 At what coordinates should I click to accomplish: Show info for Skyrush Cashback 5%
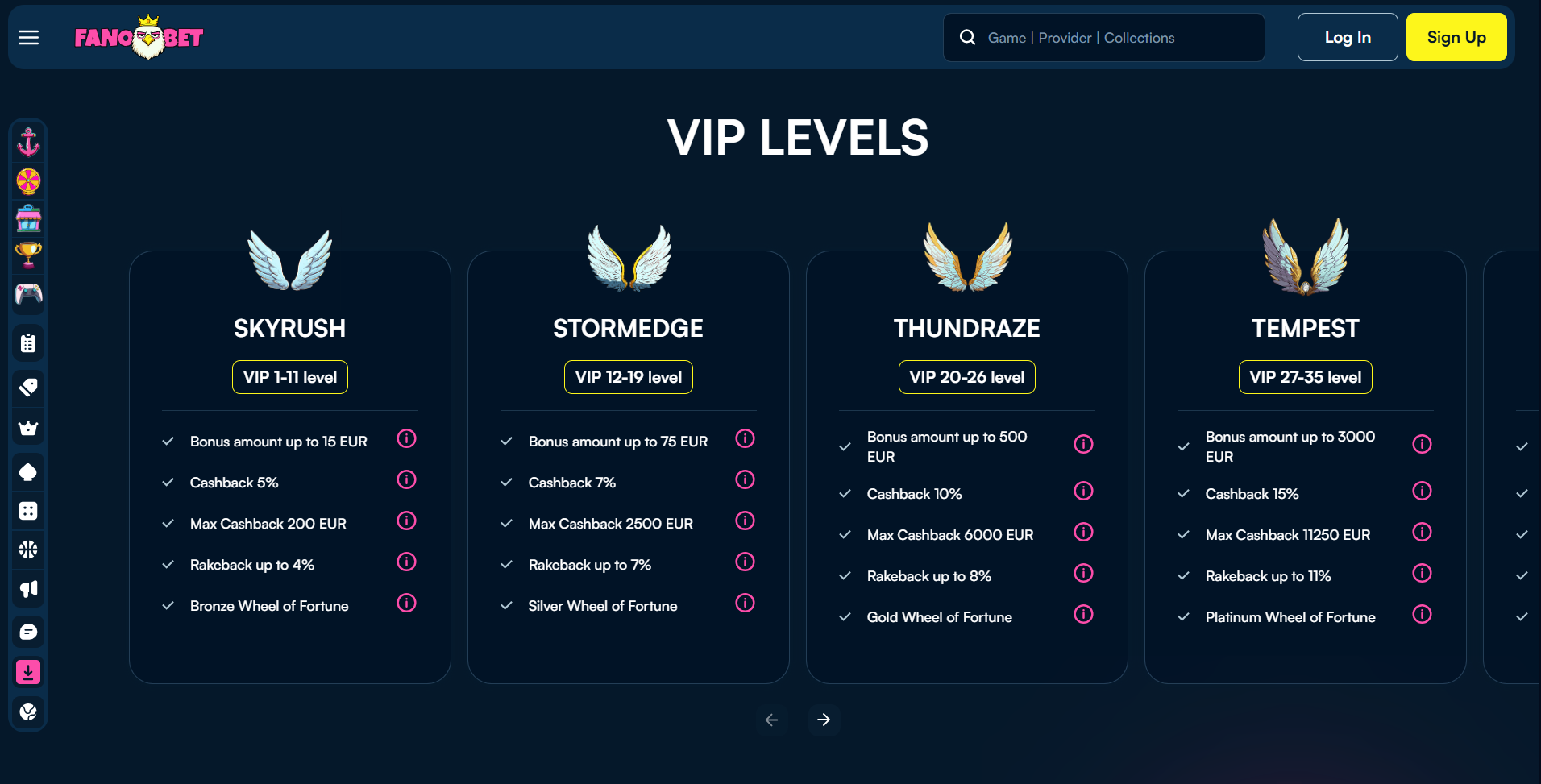point(407,480)
